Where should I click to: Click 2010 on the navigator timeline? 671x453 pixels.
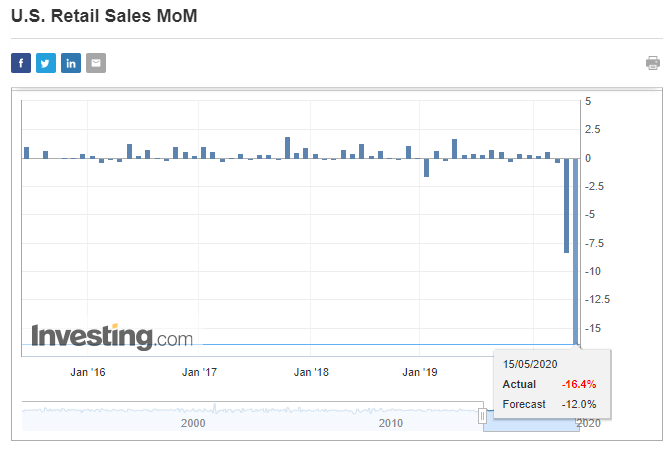click(x=391, y=424)
